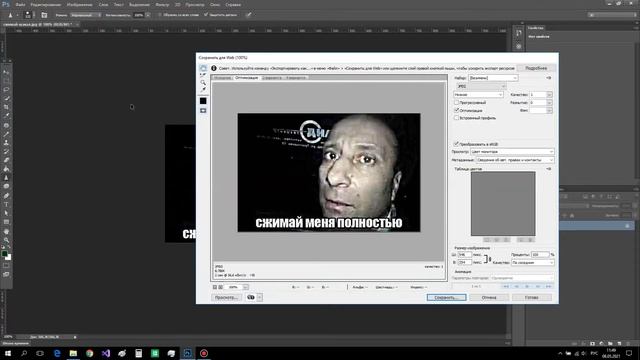The height and width of the screenshot is (360, 640).
Task: Open the Режим blend mode dropdown in options bar
Action: (85, 15)
